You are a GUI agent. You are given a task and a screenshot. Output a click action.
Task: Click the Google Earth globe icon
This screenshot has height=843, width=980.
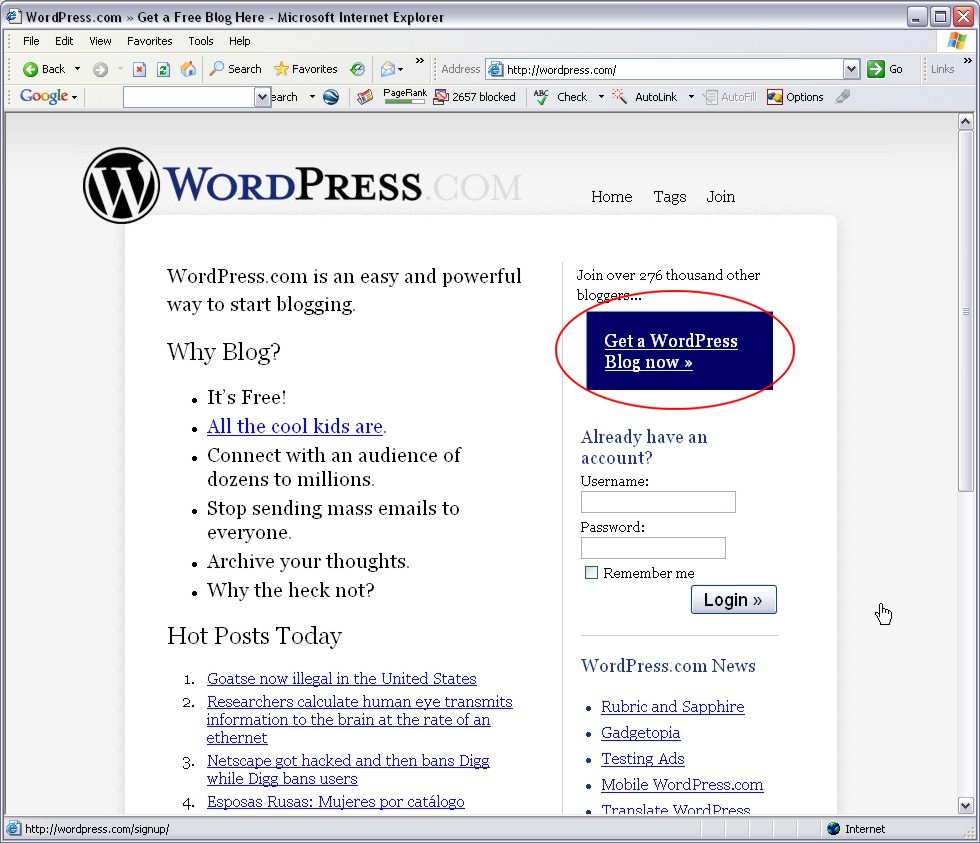[331, 97]
